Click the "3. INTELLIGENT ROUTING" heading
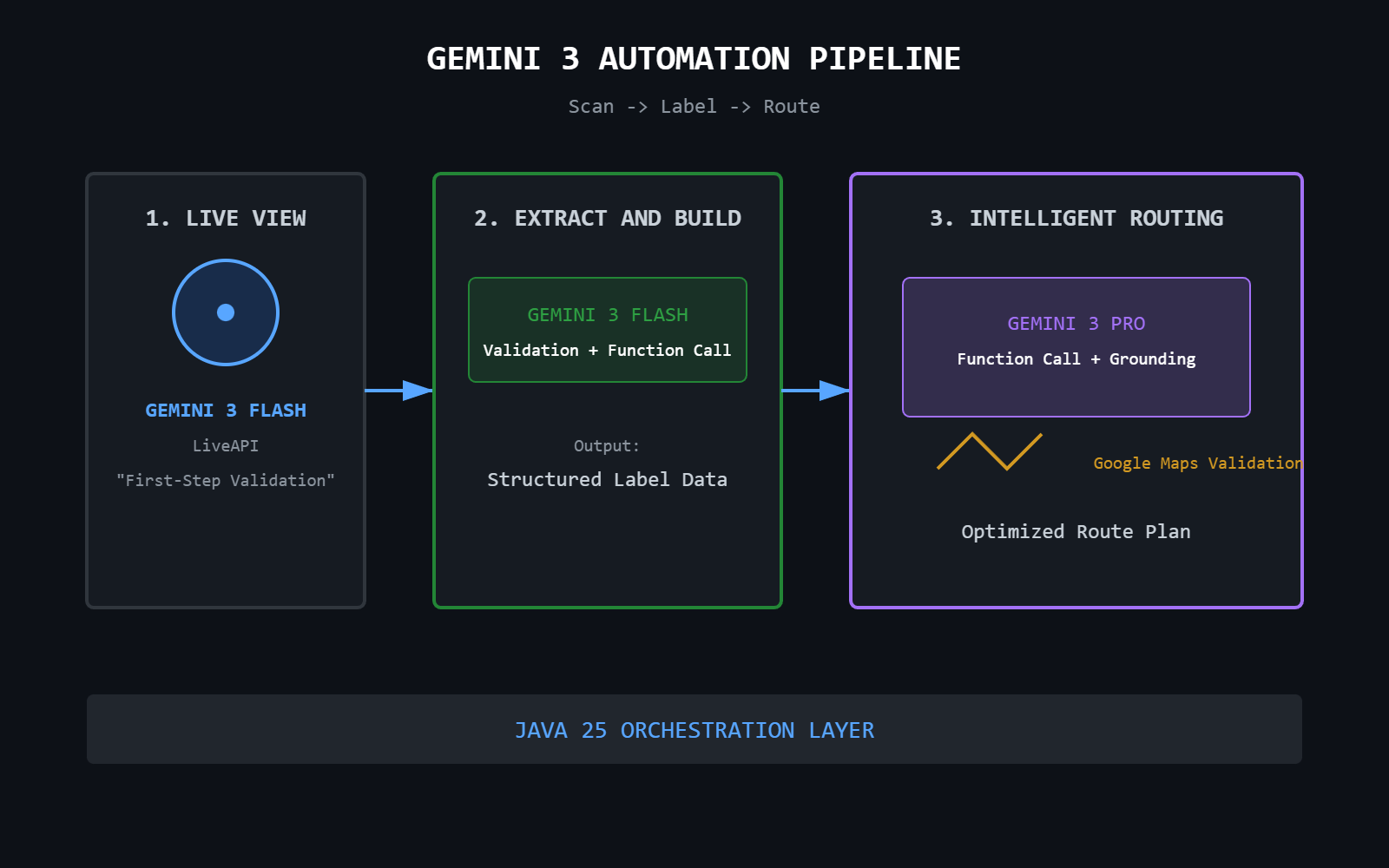Screen dimensions: 1389x868 (1076, 218)
